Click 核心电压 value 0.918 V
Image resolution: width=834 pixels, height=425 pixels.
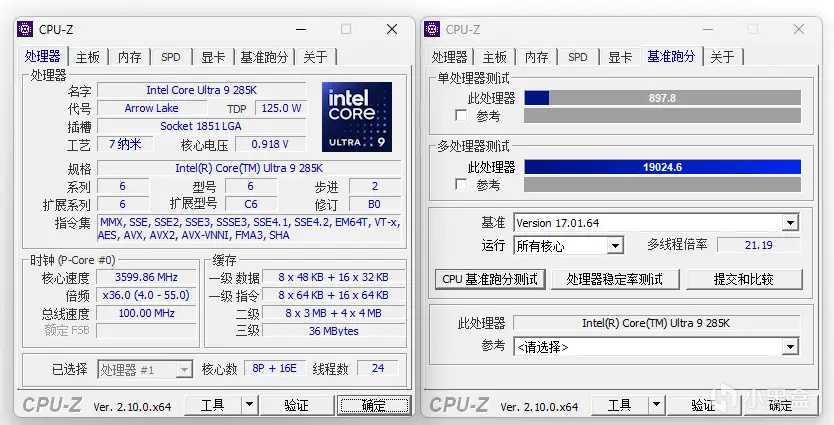click(271, 144)
